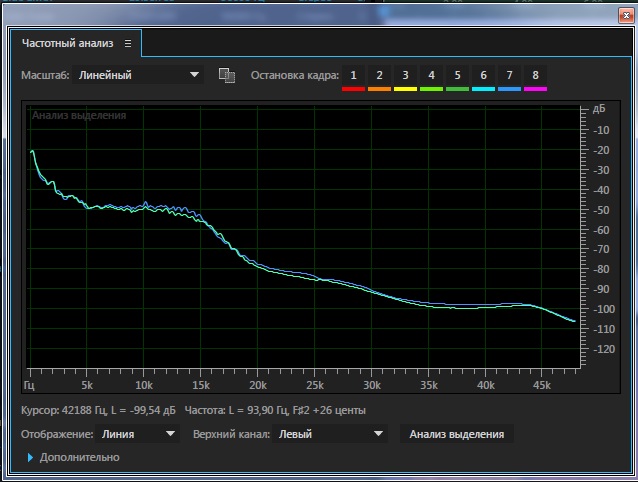This screenshot has height=482, width=638.
Task: Click the 20k mark on the frequency axis
Action: pos(258,384)
